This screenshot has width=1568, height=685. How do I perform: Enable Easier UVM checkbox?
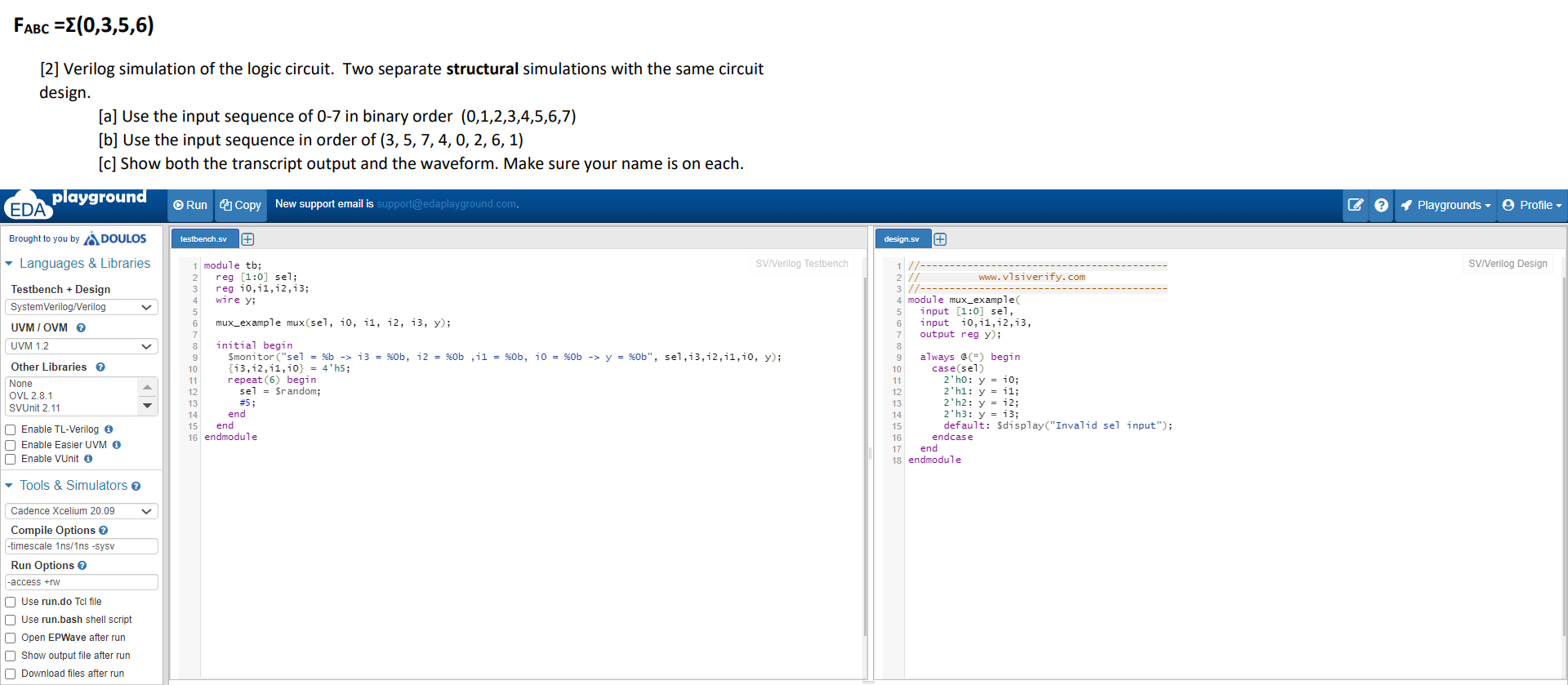[x=11, y=445]
